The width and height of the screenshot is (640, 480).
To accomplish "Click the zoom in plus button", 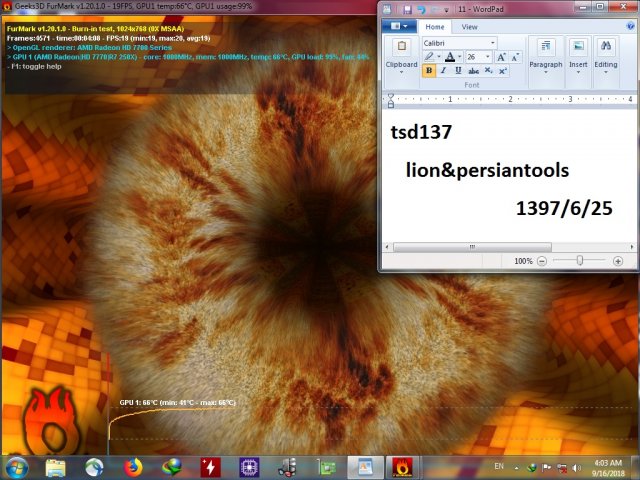I will coord(618,260).
